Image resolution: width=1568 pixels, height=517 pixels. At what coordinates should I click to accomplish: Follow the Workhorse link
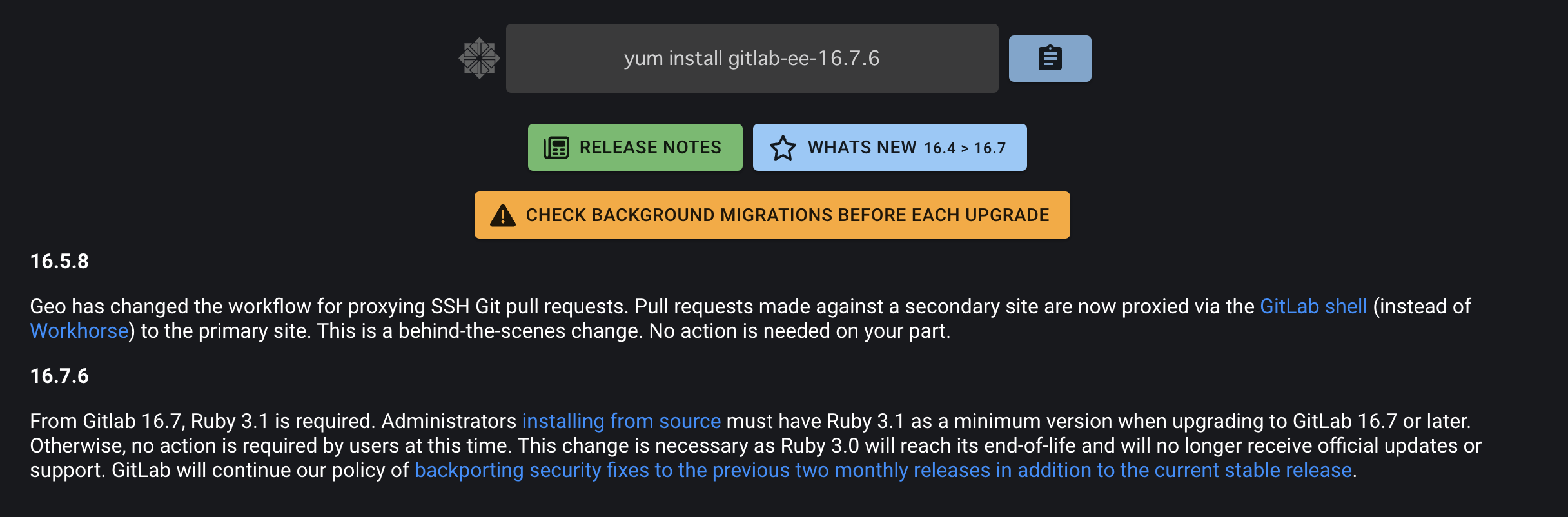point(78,331)
